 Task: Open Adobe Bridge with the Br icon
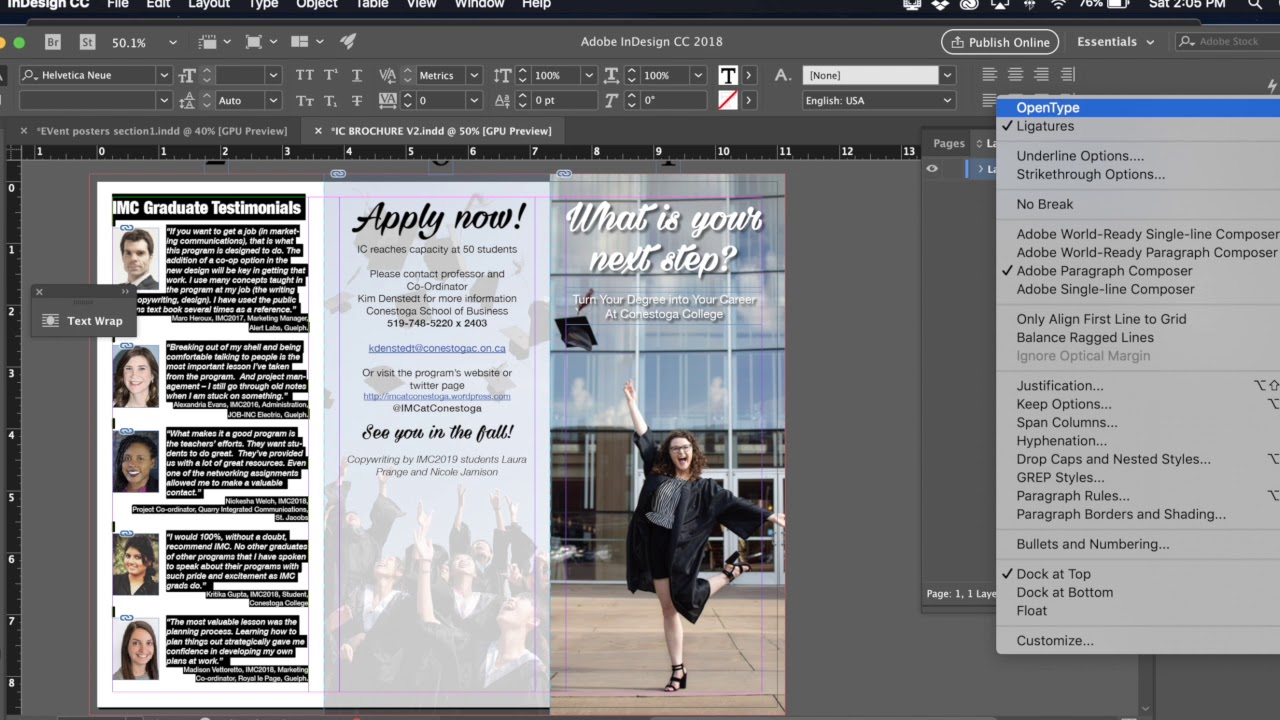[x=53, y=42]
